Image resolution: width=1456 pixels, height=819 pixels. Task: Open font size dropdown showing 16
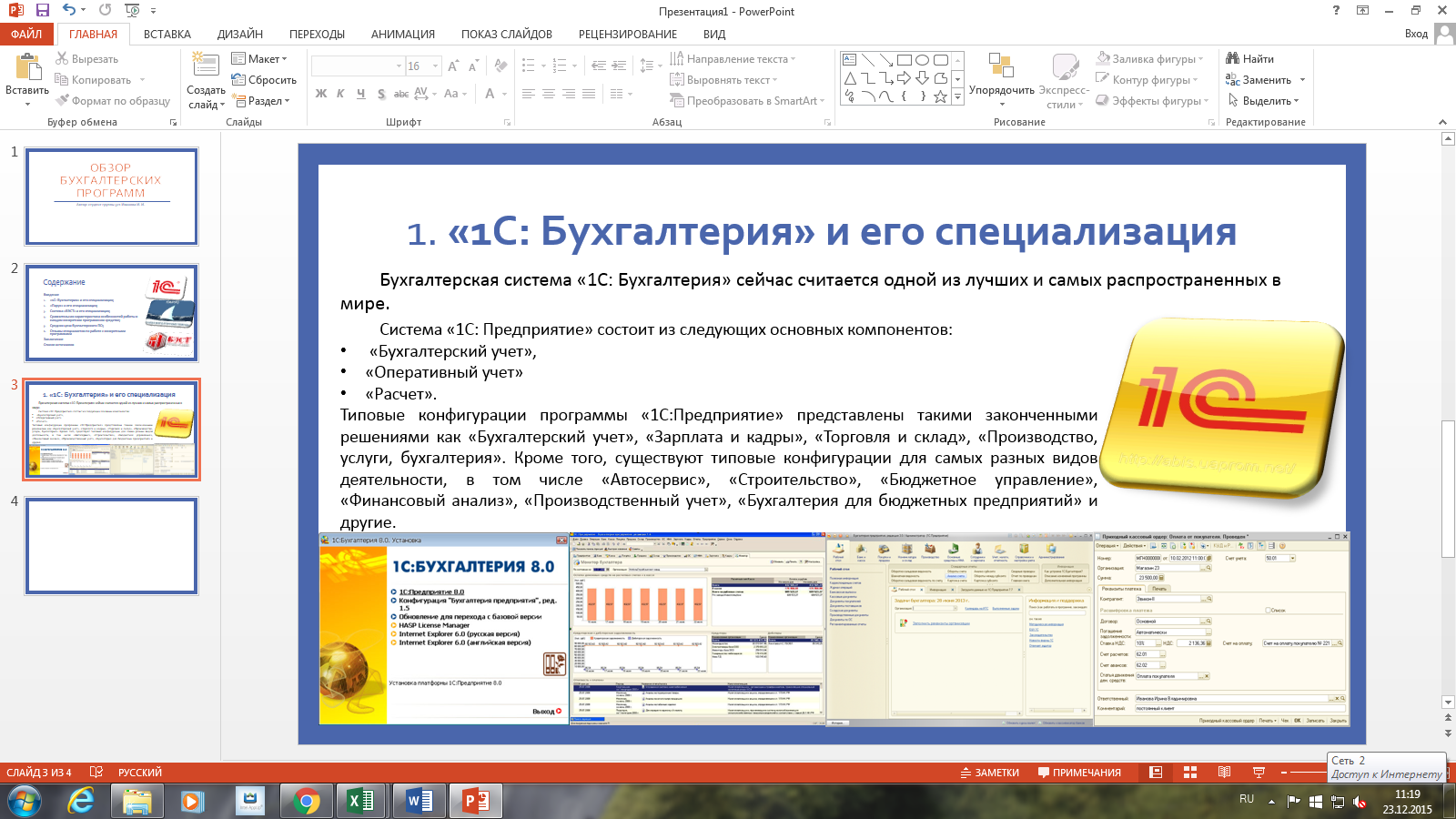[x=435, y=66]
